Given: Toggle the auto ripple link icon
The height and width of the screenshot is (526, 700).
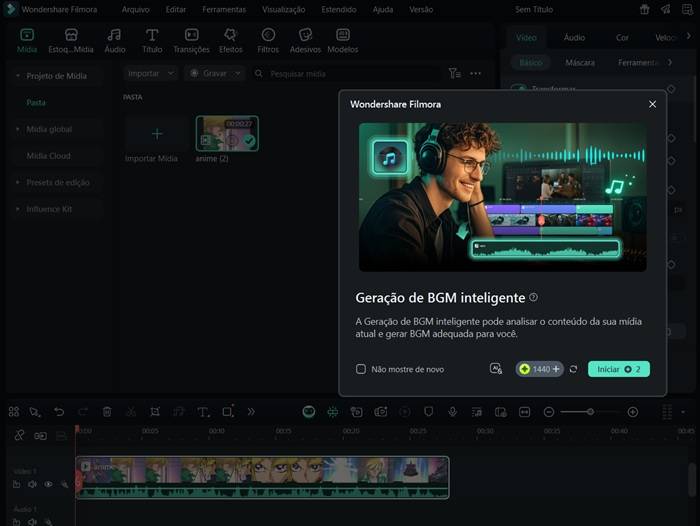Looking at the screenshot, I should pyautogui.click(x=19, y=435).
